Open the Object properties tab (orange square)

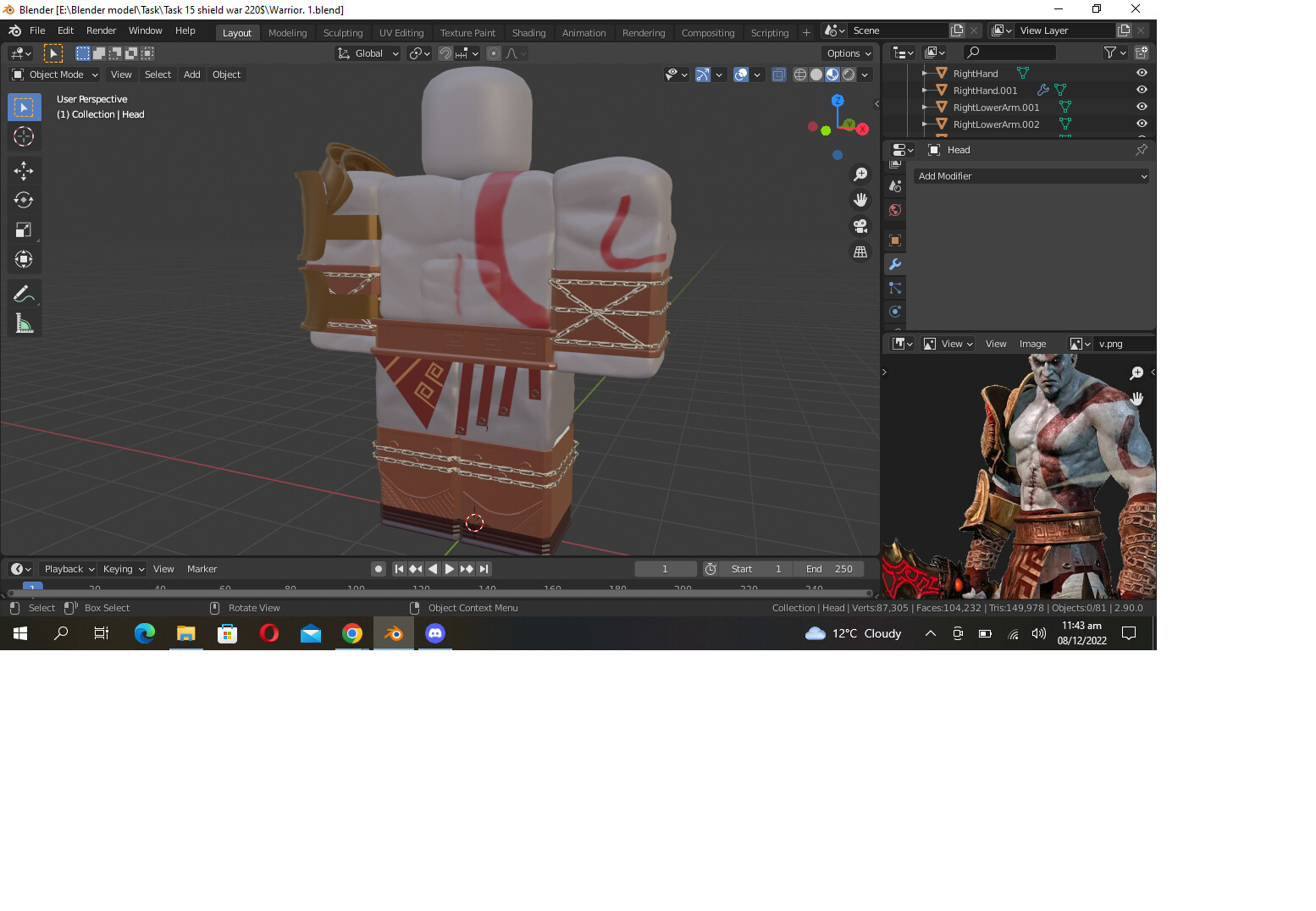pyautogui.click(x=894, y=240)
